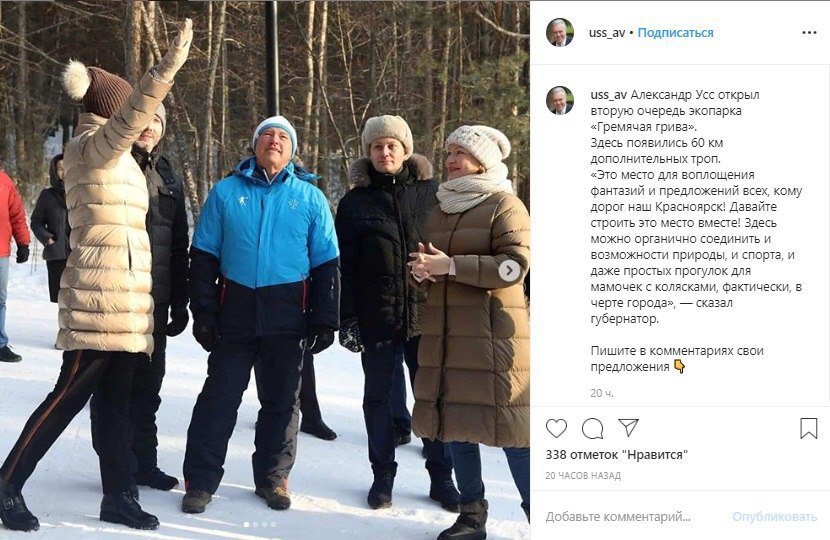Screen dimensions: 830x540
Task: Open the 20 ч. caption timestamp
Action: 602,393
